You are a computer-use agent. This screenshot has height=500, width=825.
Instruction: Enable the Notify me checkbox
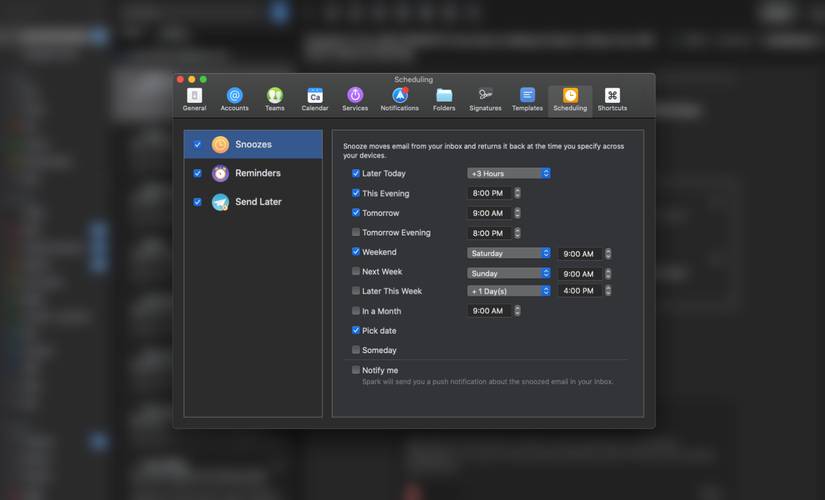coord(356,370)
